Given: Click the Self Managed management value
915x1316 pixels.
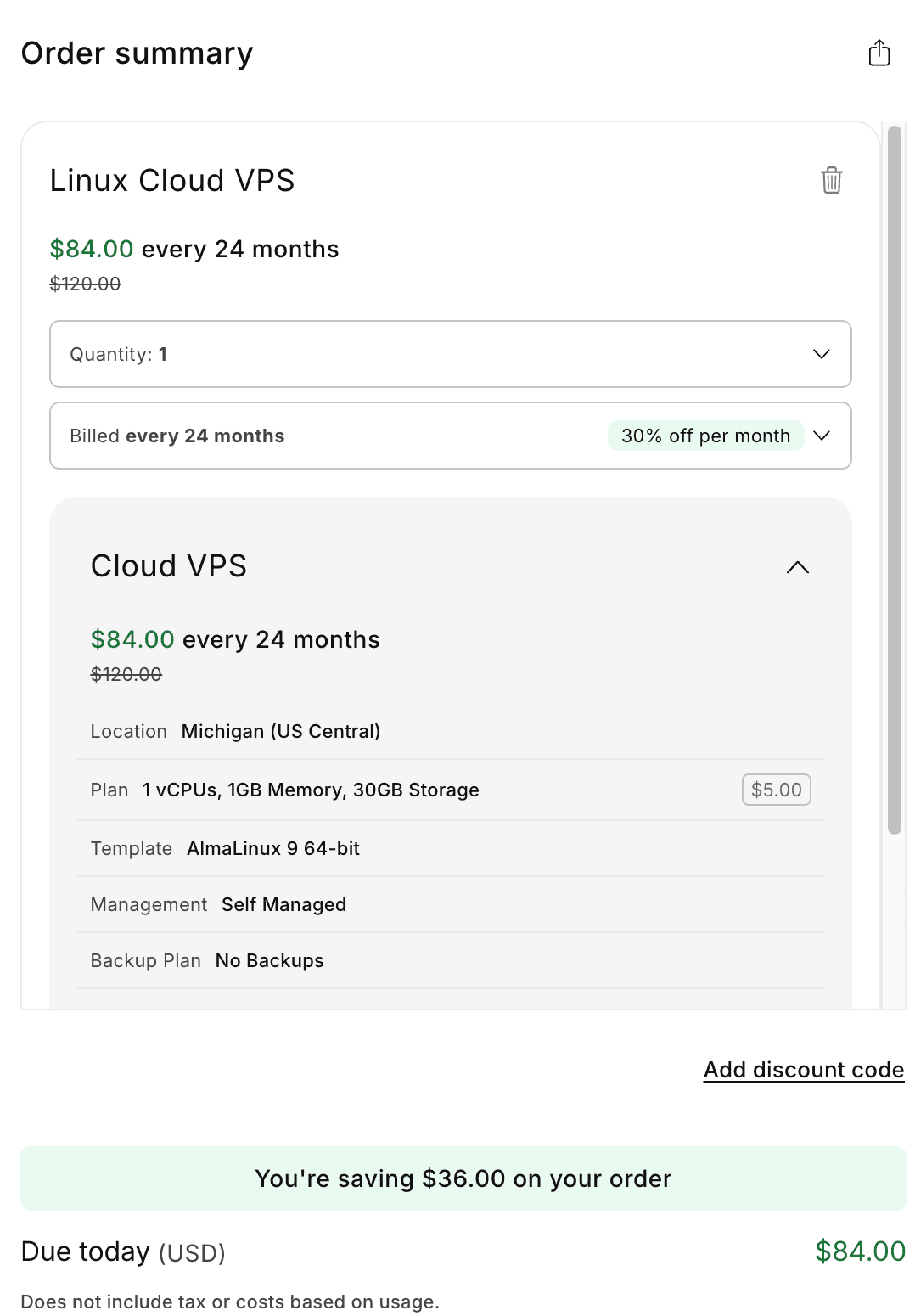Looking at the screenshot, I should pyautogui.click(x=283, y=904).
